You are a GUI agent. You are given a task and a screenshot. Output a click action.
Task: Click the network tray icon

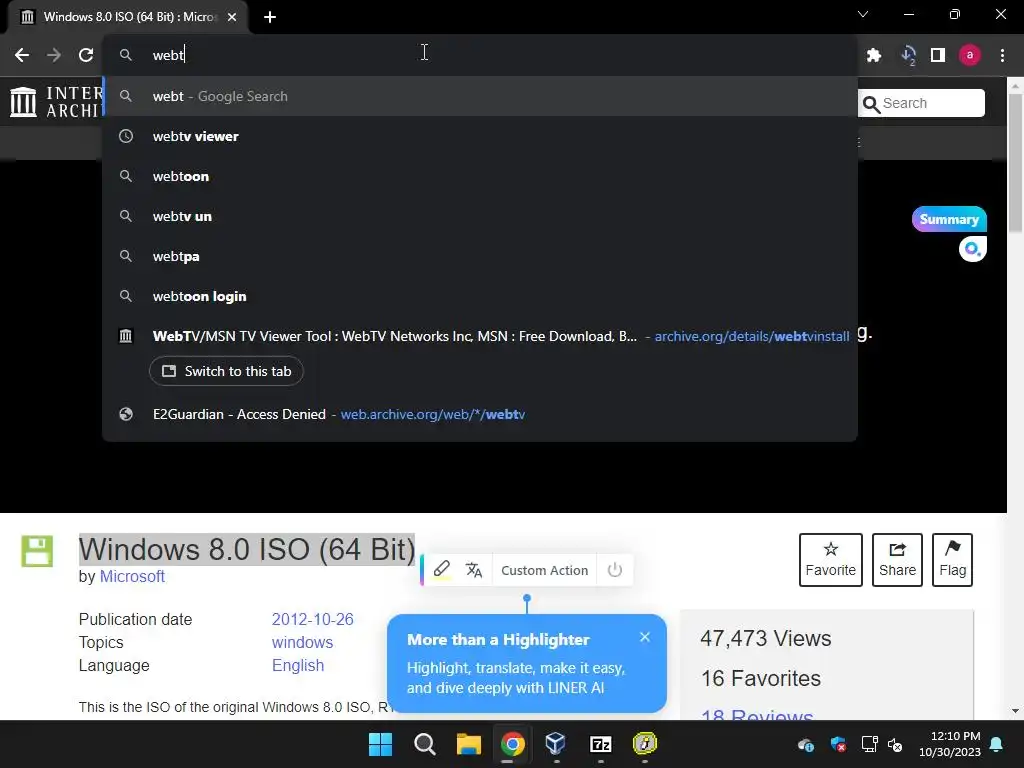[869, 744]
